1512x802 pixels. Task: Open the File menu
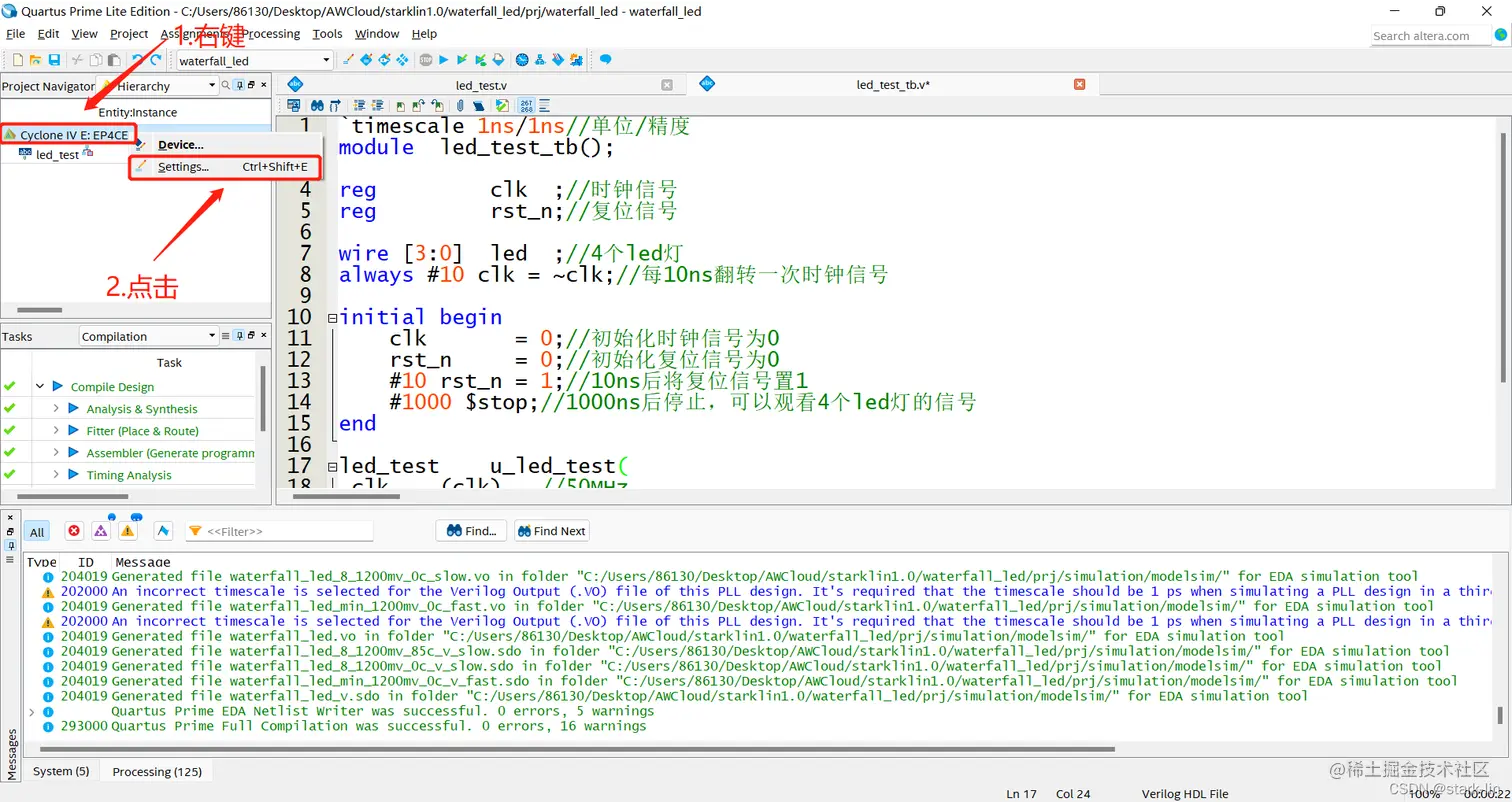pyautogui.click(x=15, y=33)
